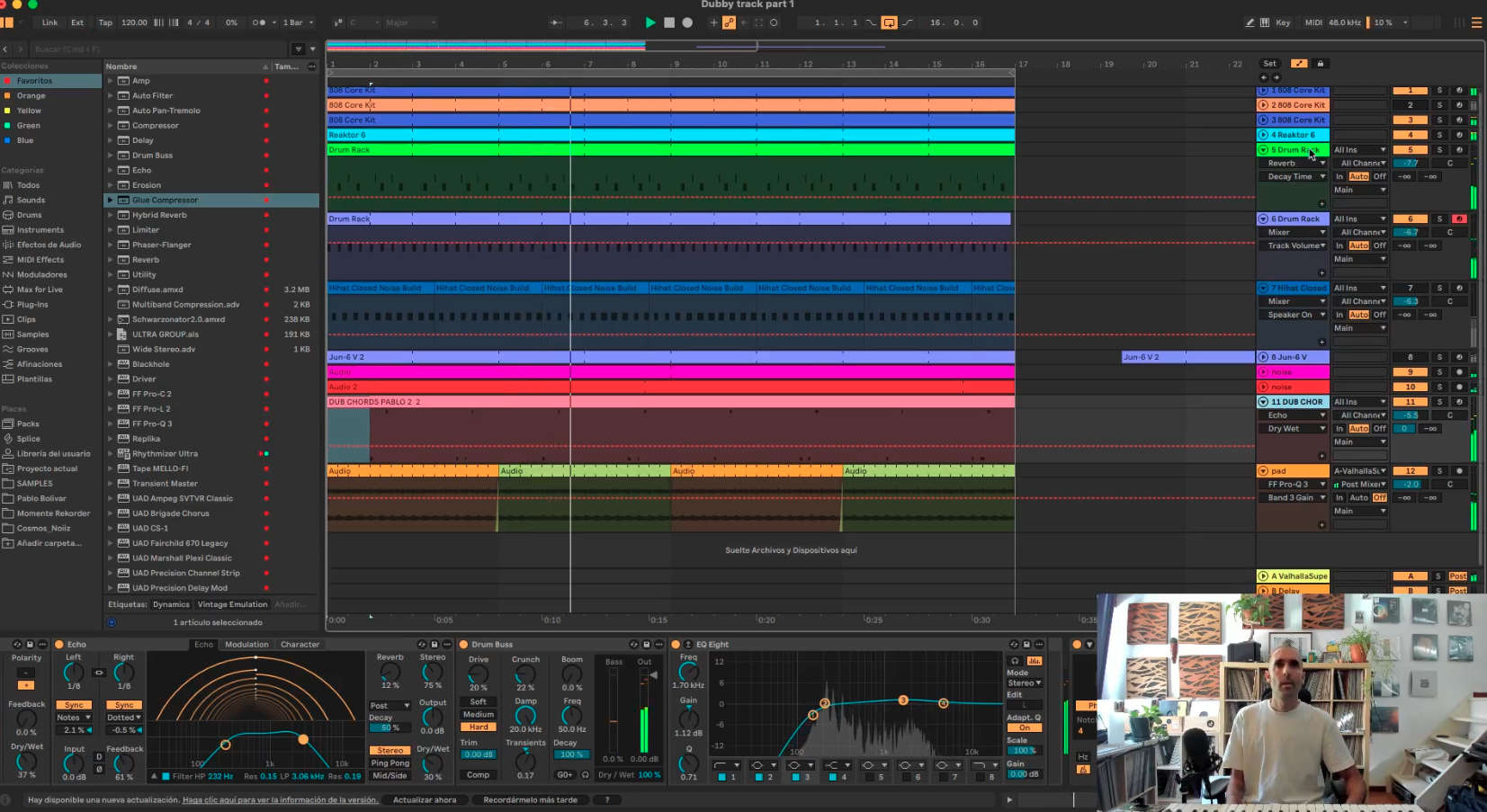Click the computer MIDI keyboard icon
The height and width of the screenshot is (812, 1487).
1265,22
